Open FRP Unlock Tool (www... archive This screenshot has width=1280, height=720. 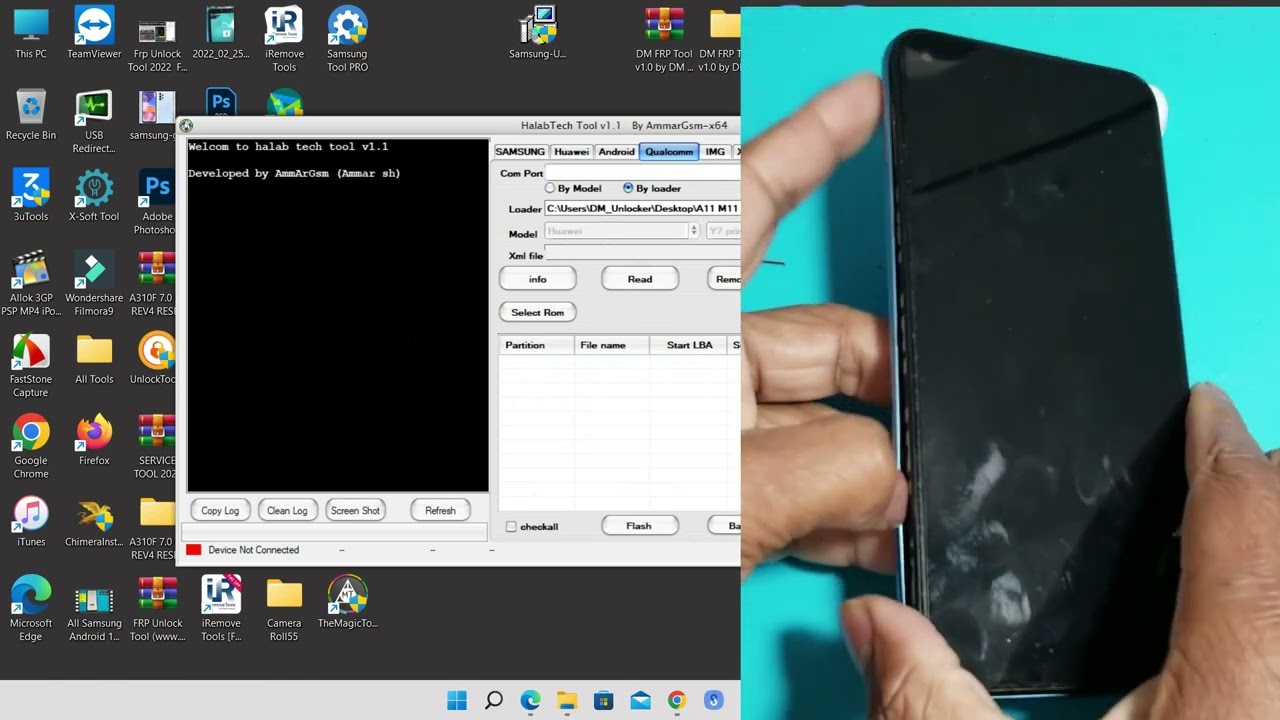click(157, 610)
